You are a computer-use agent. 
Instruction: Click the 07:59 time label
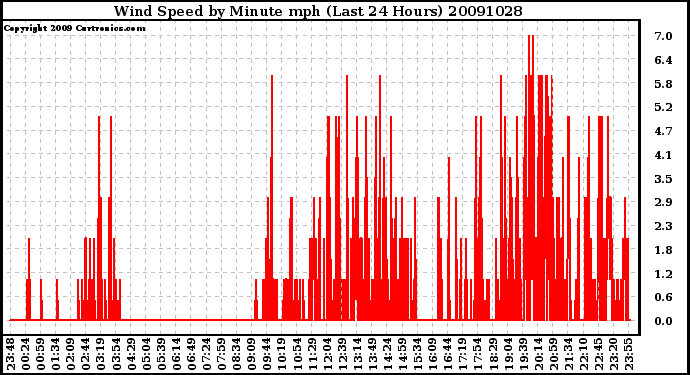(x=221, y=354)
